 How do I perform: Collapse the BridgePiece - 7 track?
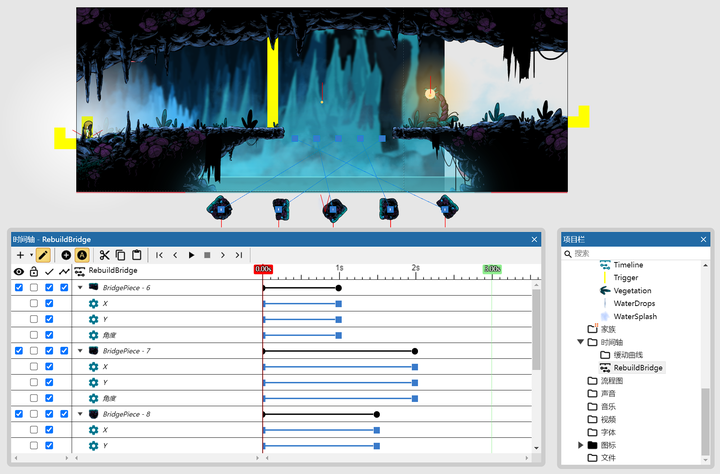[x=80, y=351]
